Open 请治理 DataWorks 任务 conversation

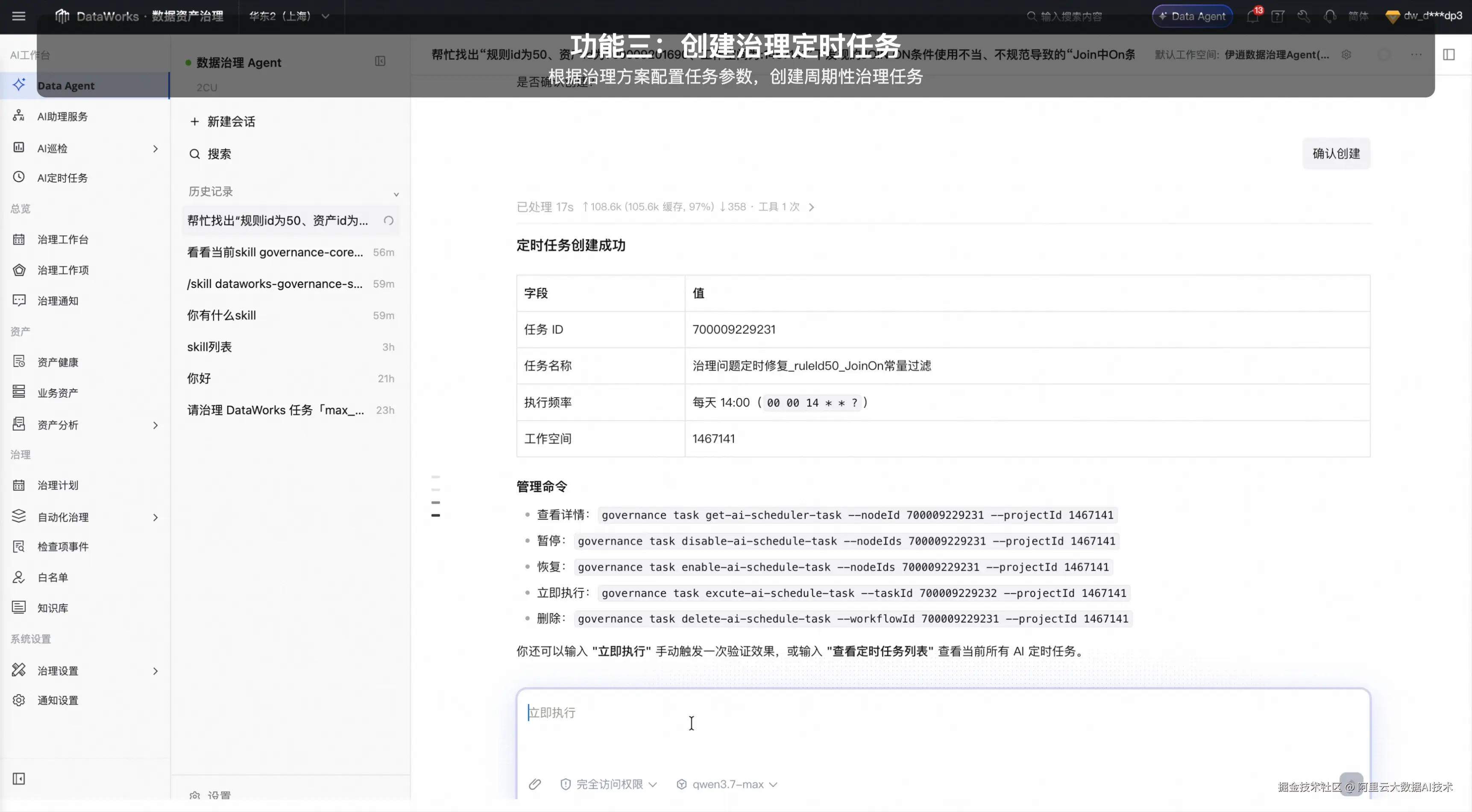coord(290,410)
